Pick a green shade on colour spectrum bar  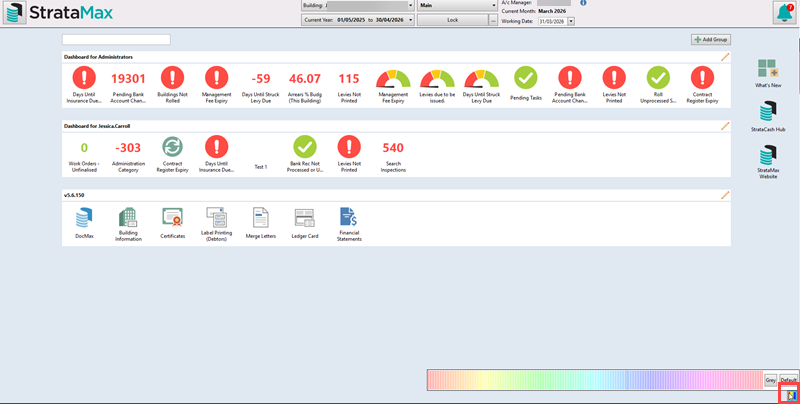(x=541, y=380)
